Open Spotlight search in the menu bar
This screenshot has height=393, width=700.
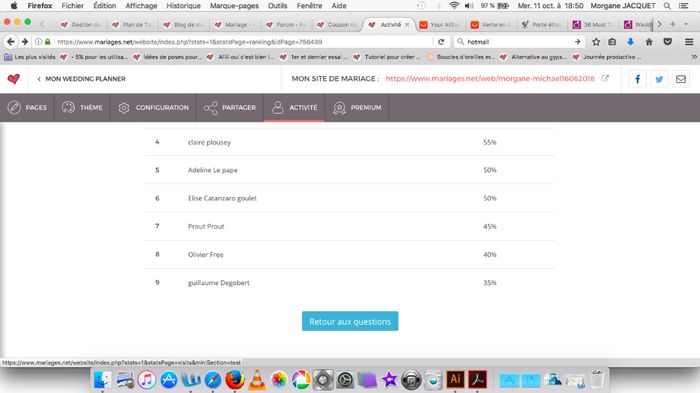point(667,6)
